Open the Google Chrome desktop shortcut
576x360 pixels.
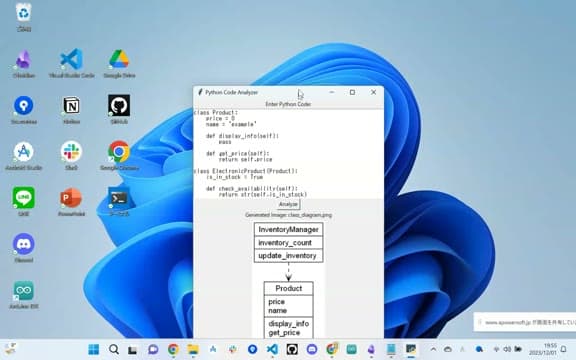119,156
